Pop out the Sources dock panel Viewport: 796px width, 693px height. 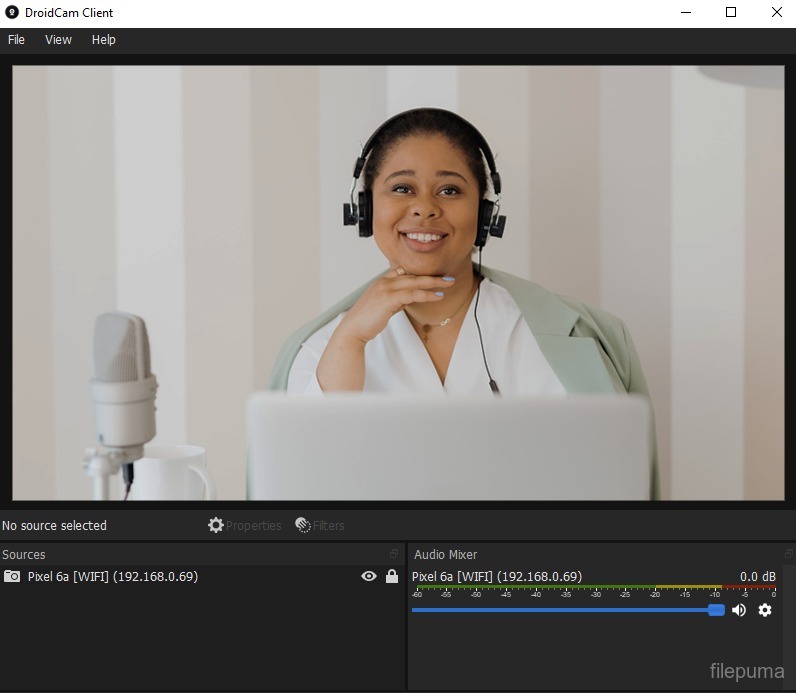point(394,554)
